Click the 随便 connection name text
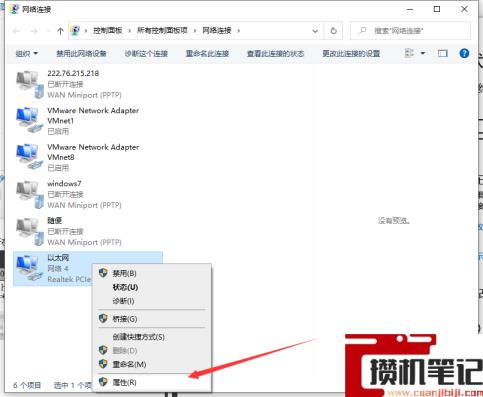This screenshot has height=397, width=483. tap(55, 220)
